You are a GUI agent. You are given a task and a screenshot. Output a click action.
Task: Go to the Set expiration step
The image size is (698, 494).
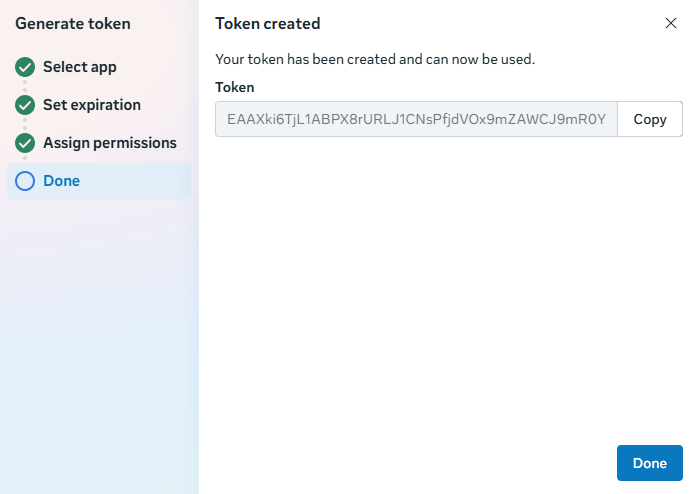92,105
